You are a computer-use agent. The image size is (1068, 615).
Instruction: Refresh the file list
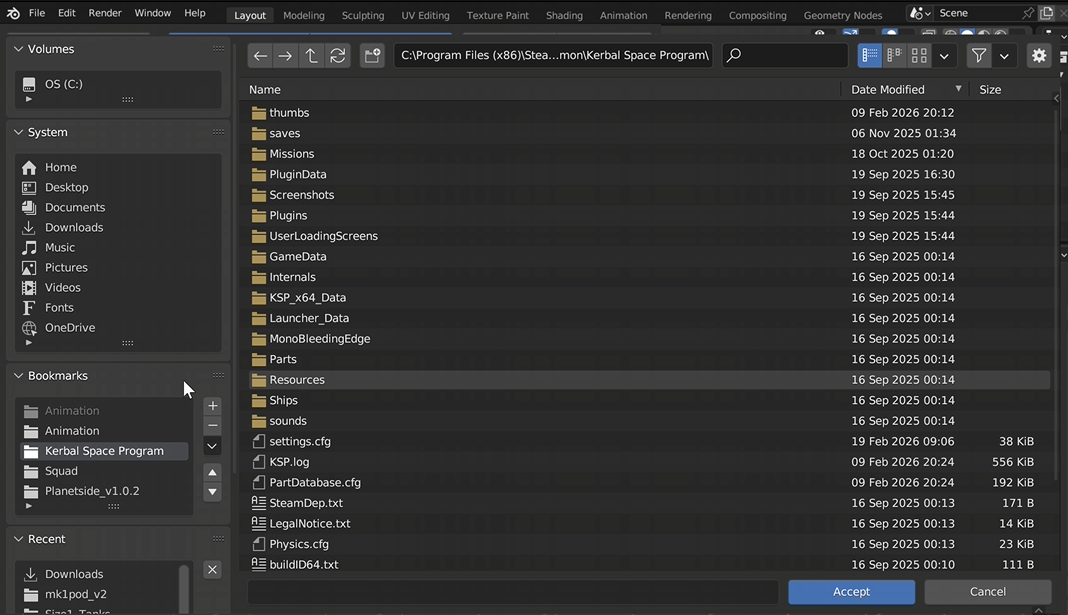click(338, 56)
